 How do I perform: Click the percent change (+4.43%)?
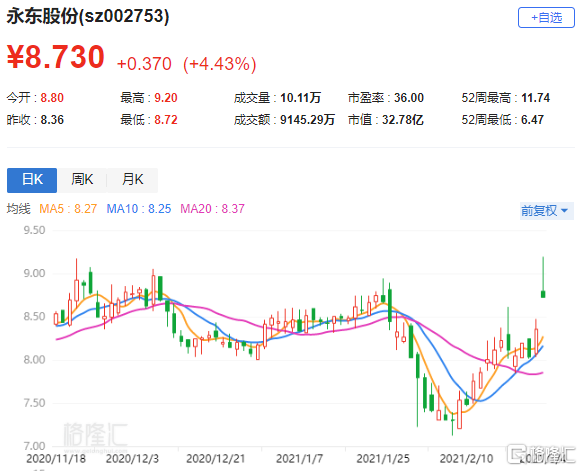(220, 64)
